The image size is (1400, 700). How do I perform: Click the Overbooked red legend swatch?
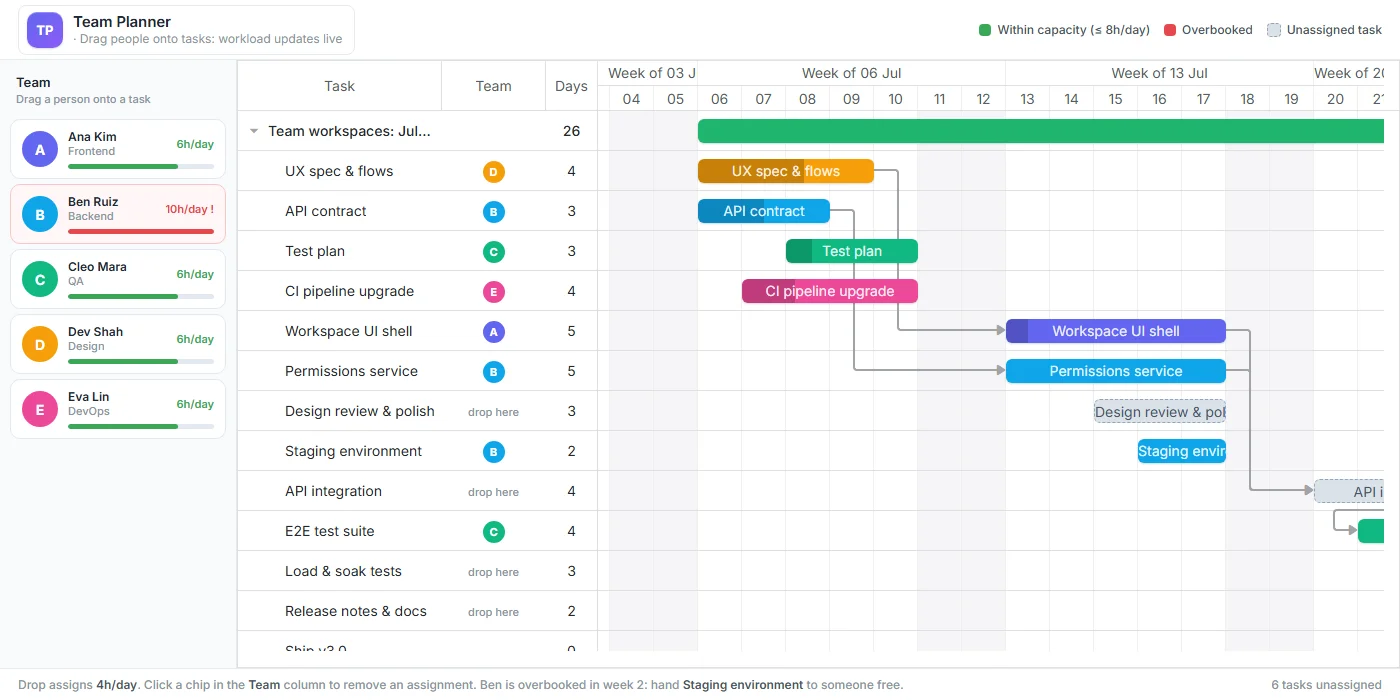1170,30
